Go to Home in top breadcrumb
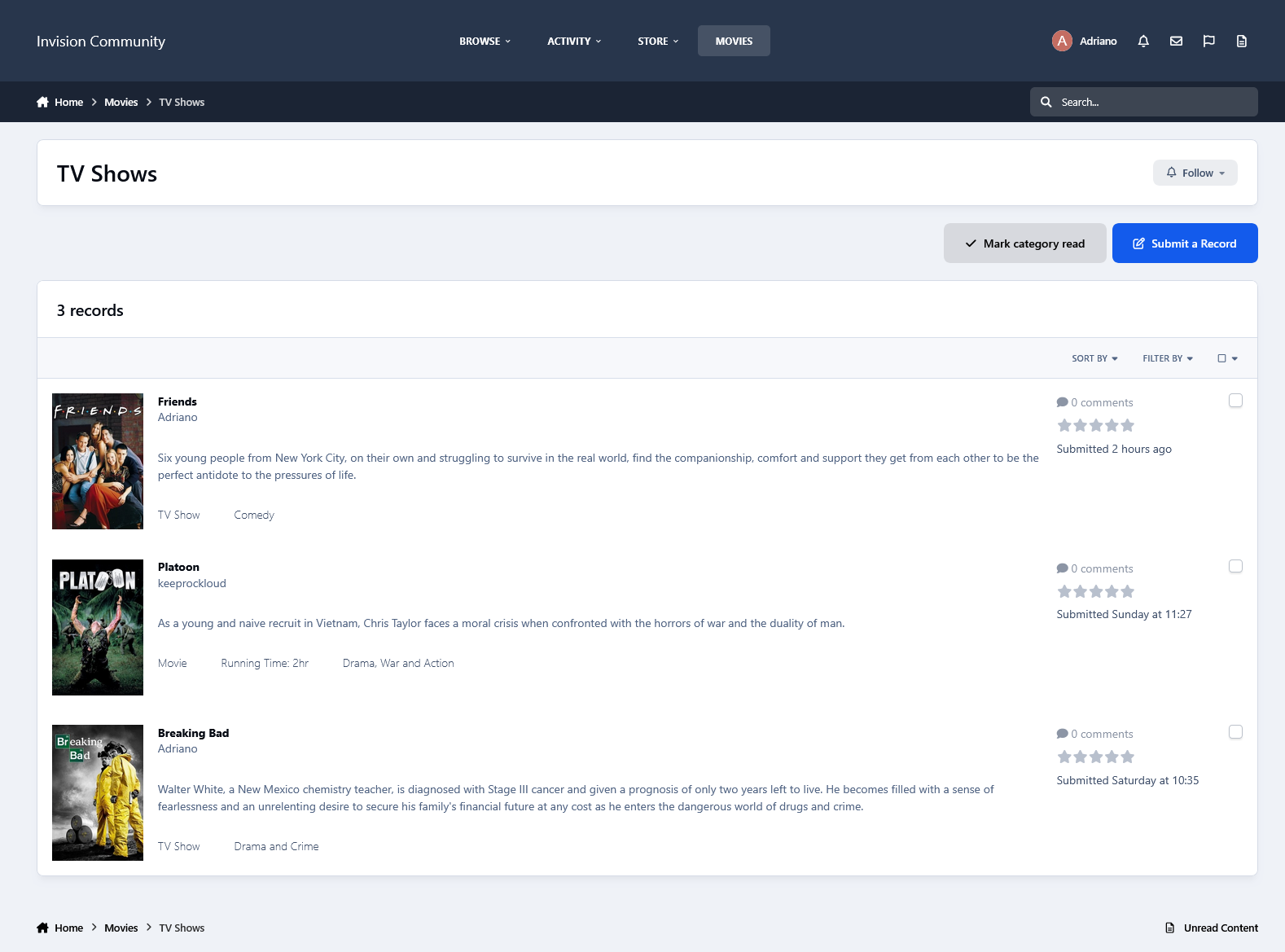 point(68,102)
